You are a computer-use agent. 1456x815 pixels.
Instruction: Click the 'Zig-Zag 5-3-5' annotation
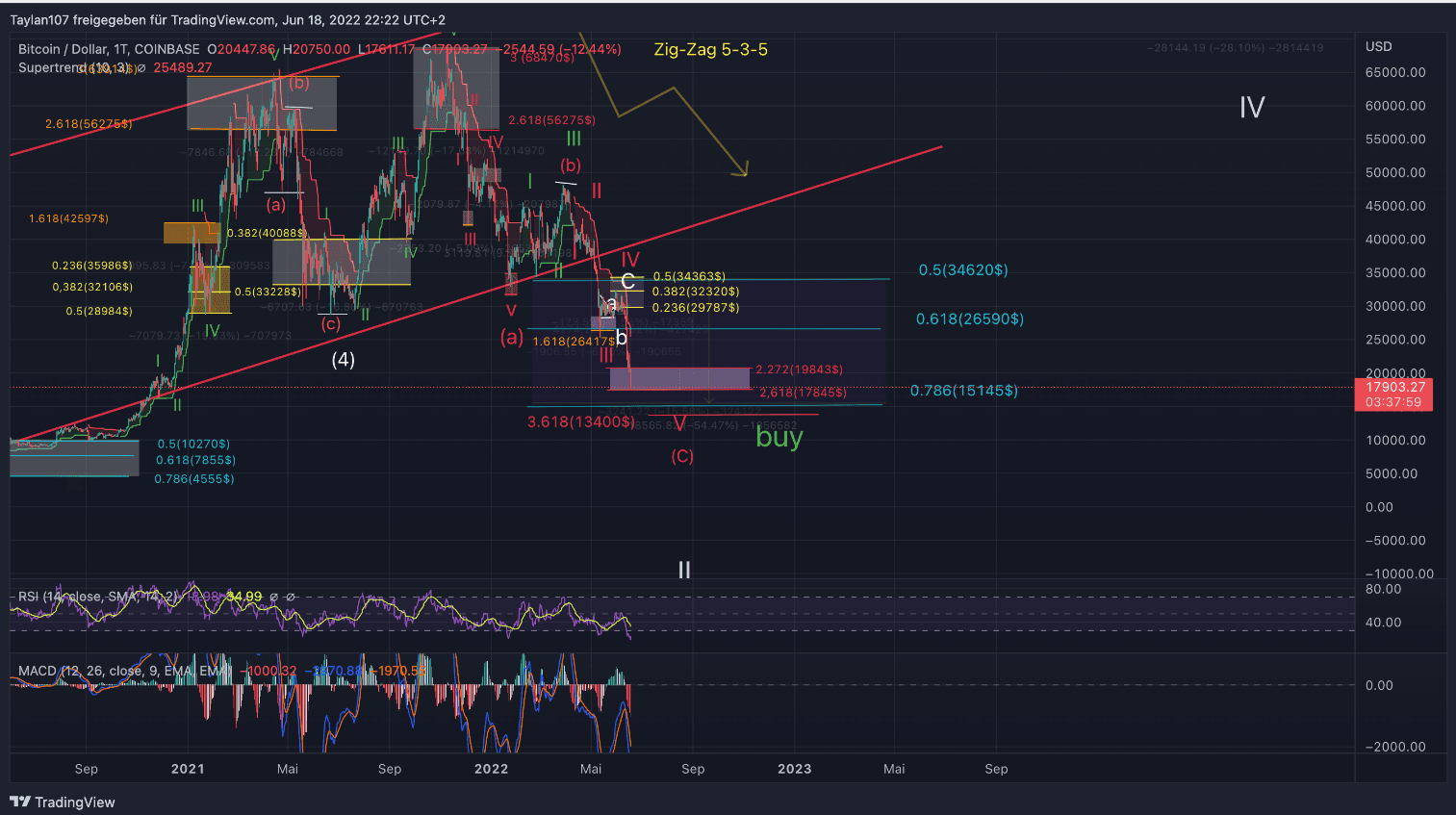pos(710,49)
